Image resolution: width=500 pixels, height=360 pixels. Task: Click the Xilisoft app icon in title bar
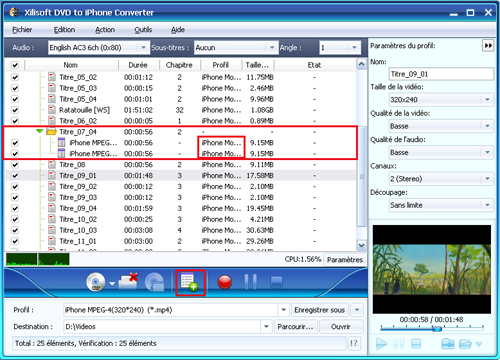(14, 12)
